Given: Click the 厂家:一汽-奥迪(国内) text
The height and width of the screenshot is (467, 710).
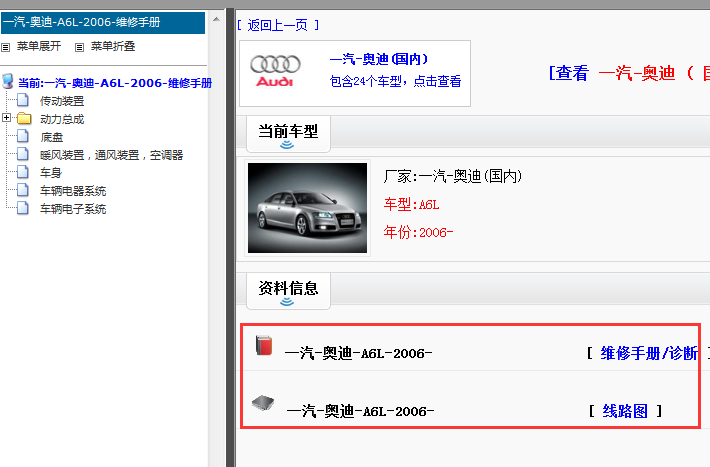Looking at the screenshot, I should [453, 176].
